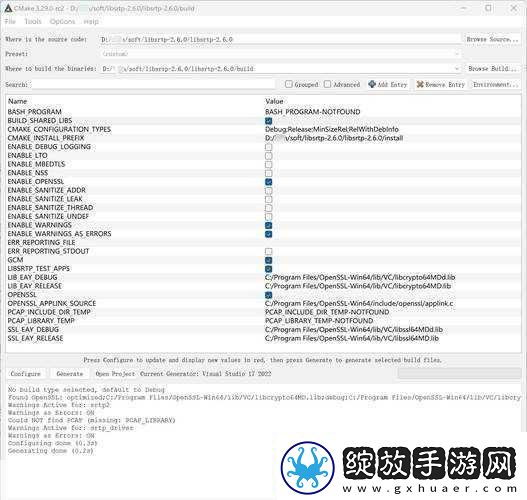Open the Environment settings button
527x500 pixels.
(x=496, y=84)
